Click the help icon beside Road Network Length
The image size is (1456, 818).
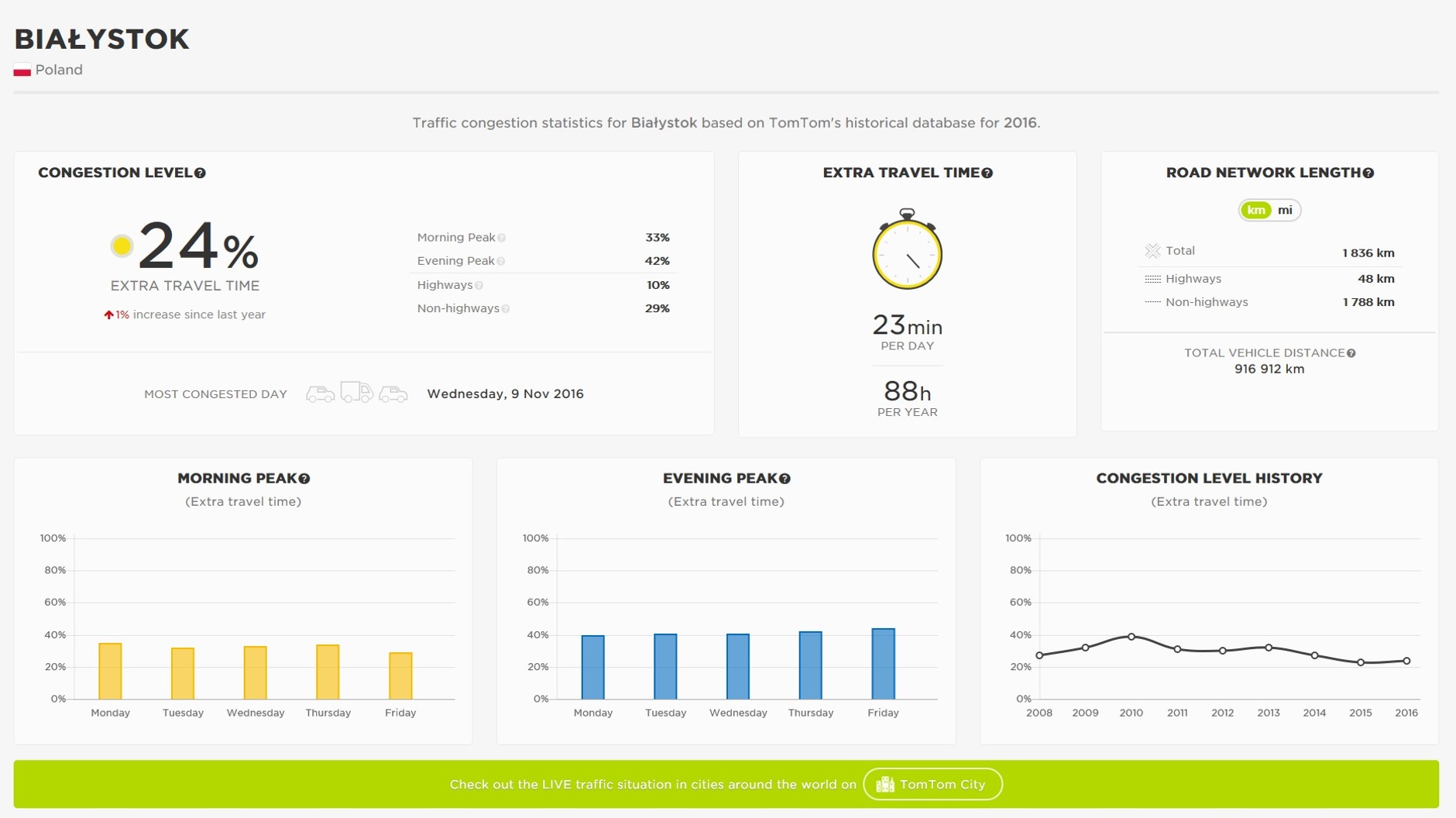[x=1368, y=173]
